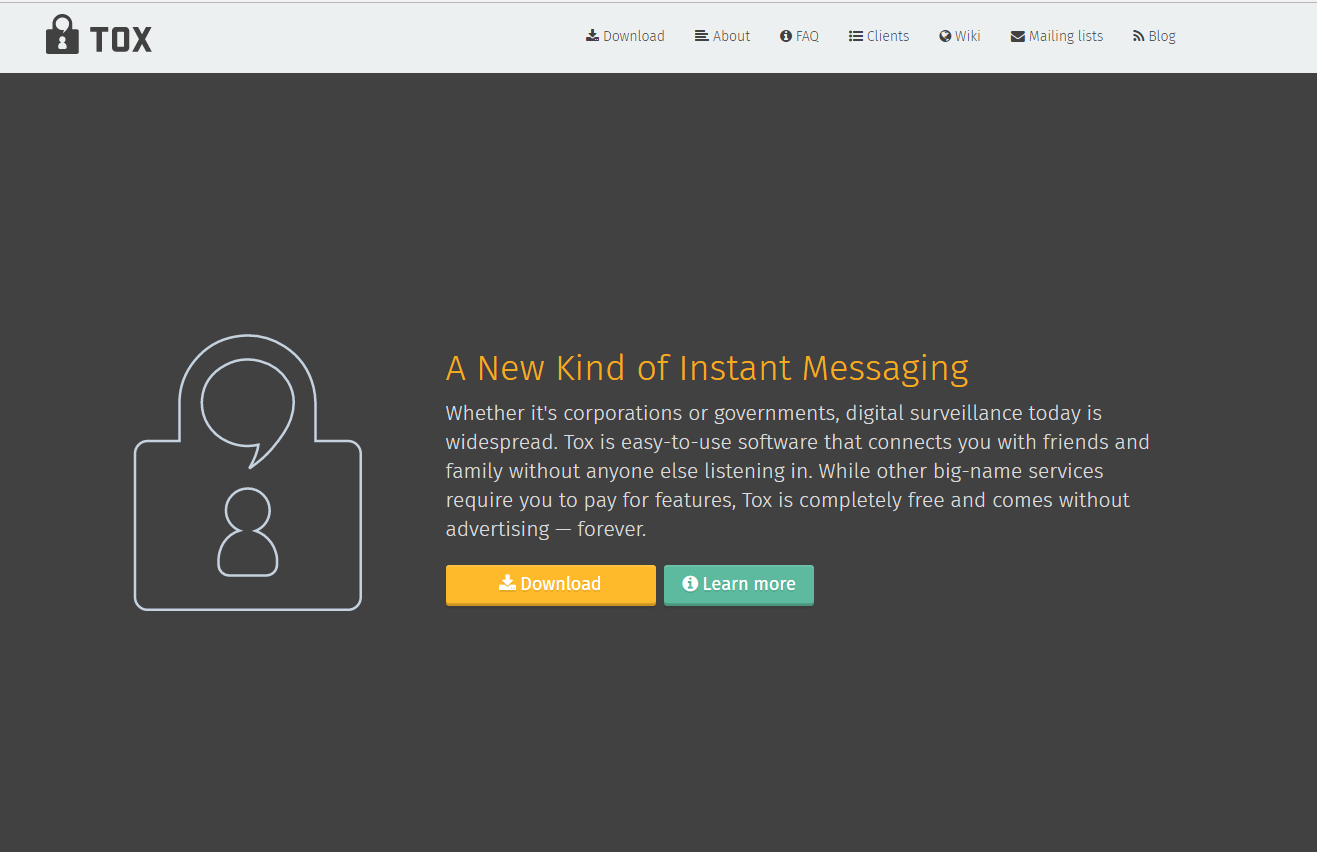Click the FAQ info circle icon
Viewport: 1317px width, 852px height.
(786, 36)
